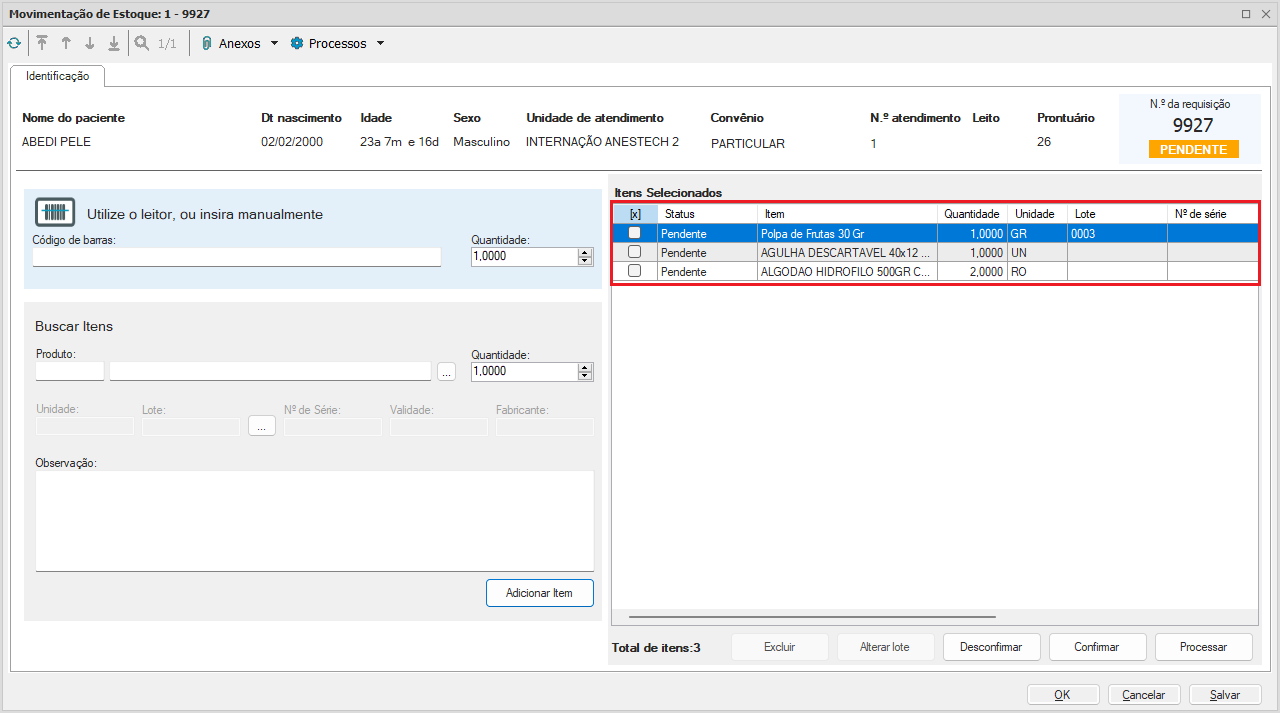Sort by Status column header
The height and width of the screenshot is (713, 1280).
click(x=707, y=214)
